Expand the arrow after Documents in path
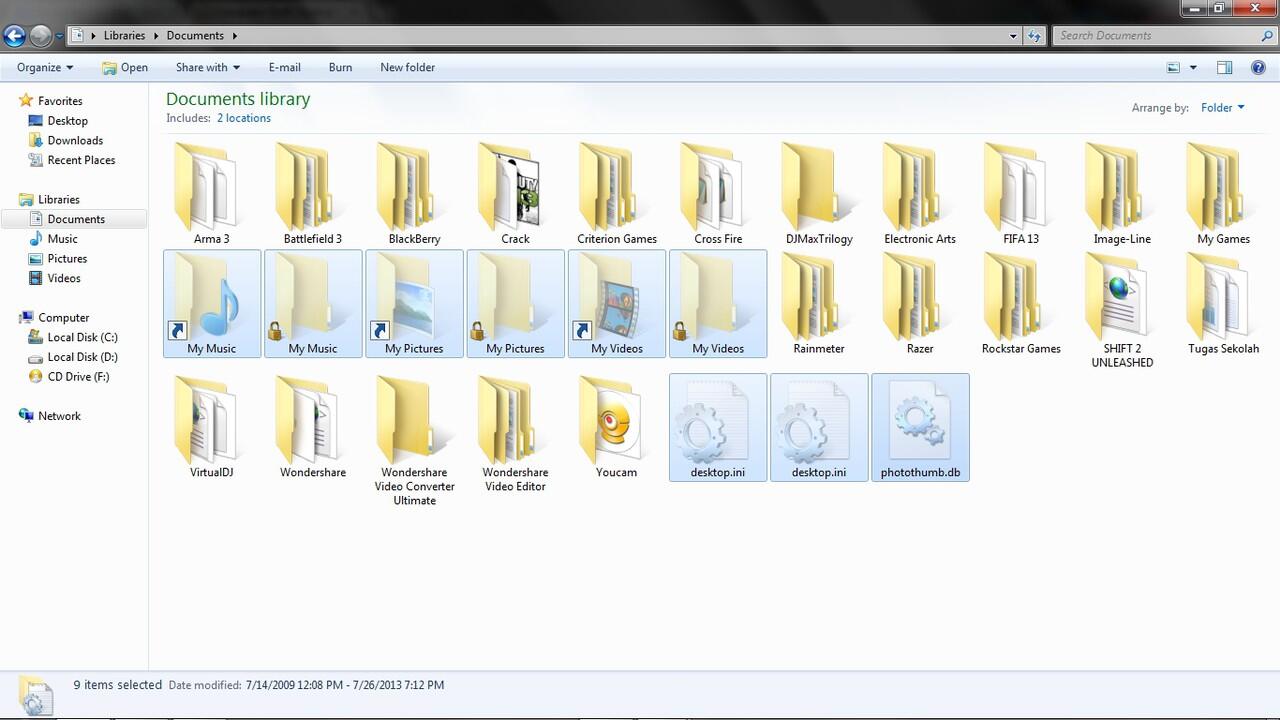1280x720 pixels. pos(235,36)
